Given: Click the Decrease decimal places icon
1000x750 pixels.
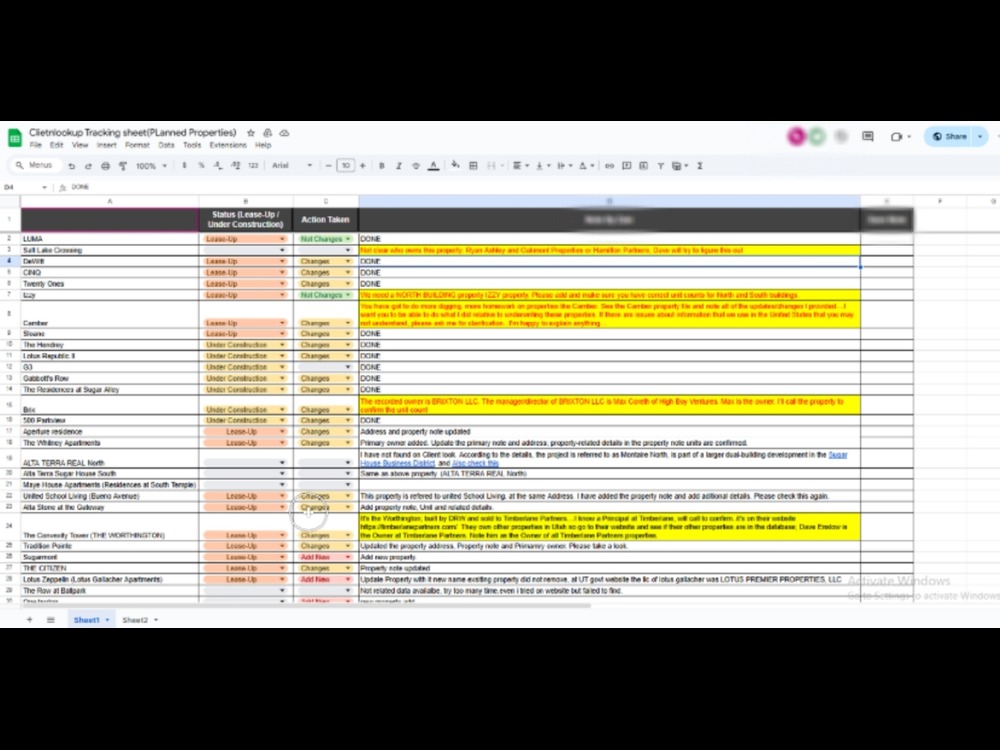Looking at the screenshot, I should point(218,166).
